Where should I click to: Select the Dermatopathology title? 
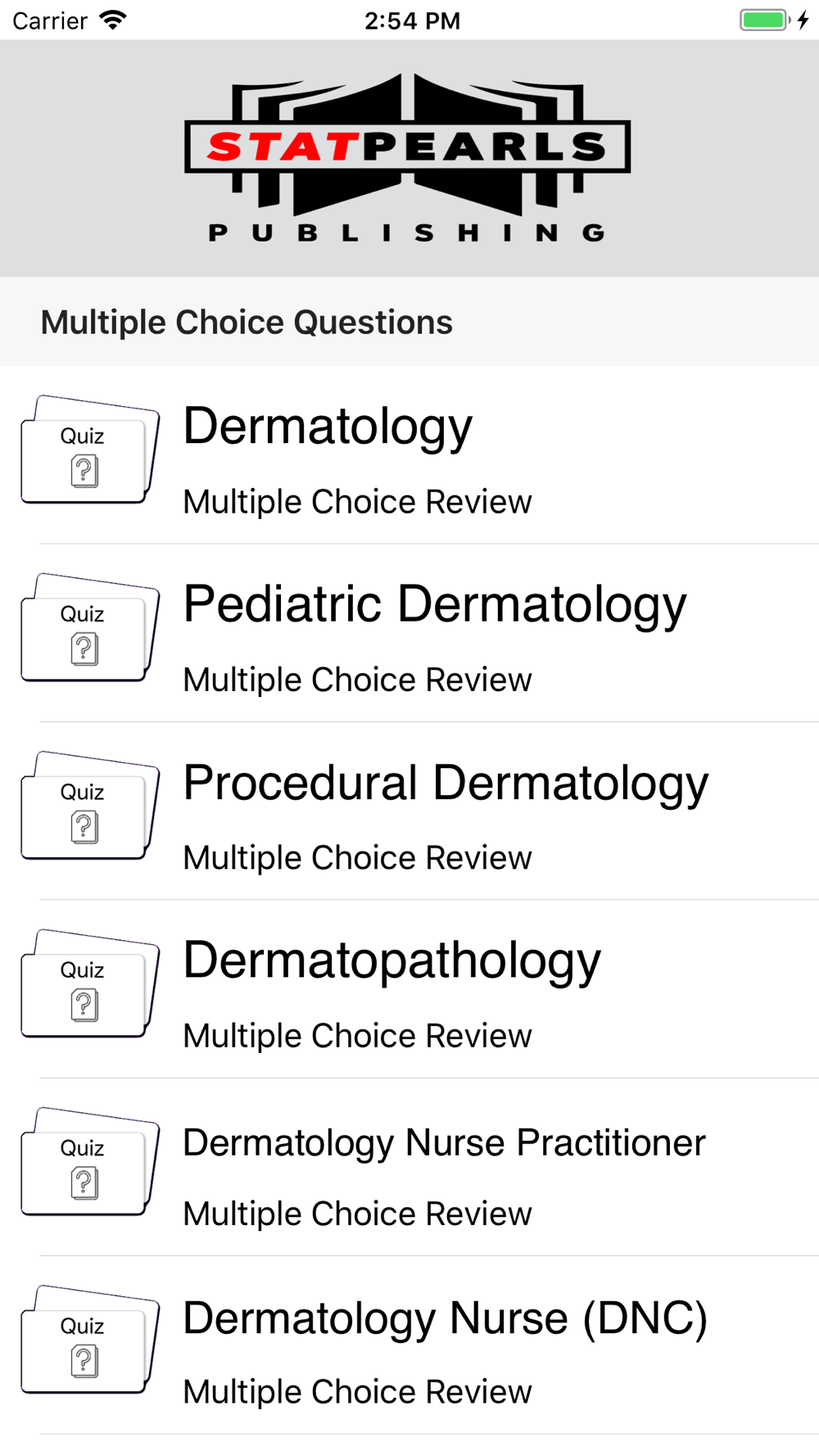pyautogui.click(x=391, y=961)
